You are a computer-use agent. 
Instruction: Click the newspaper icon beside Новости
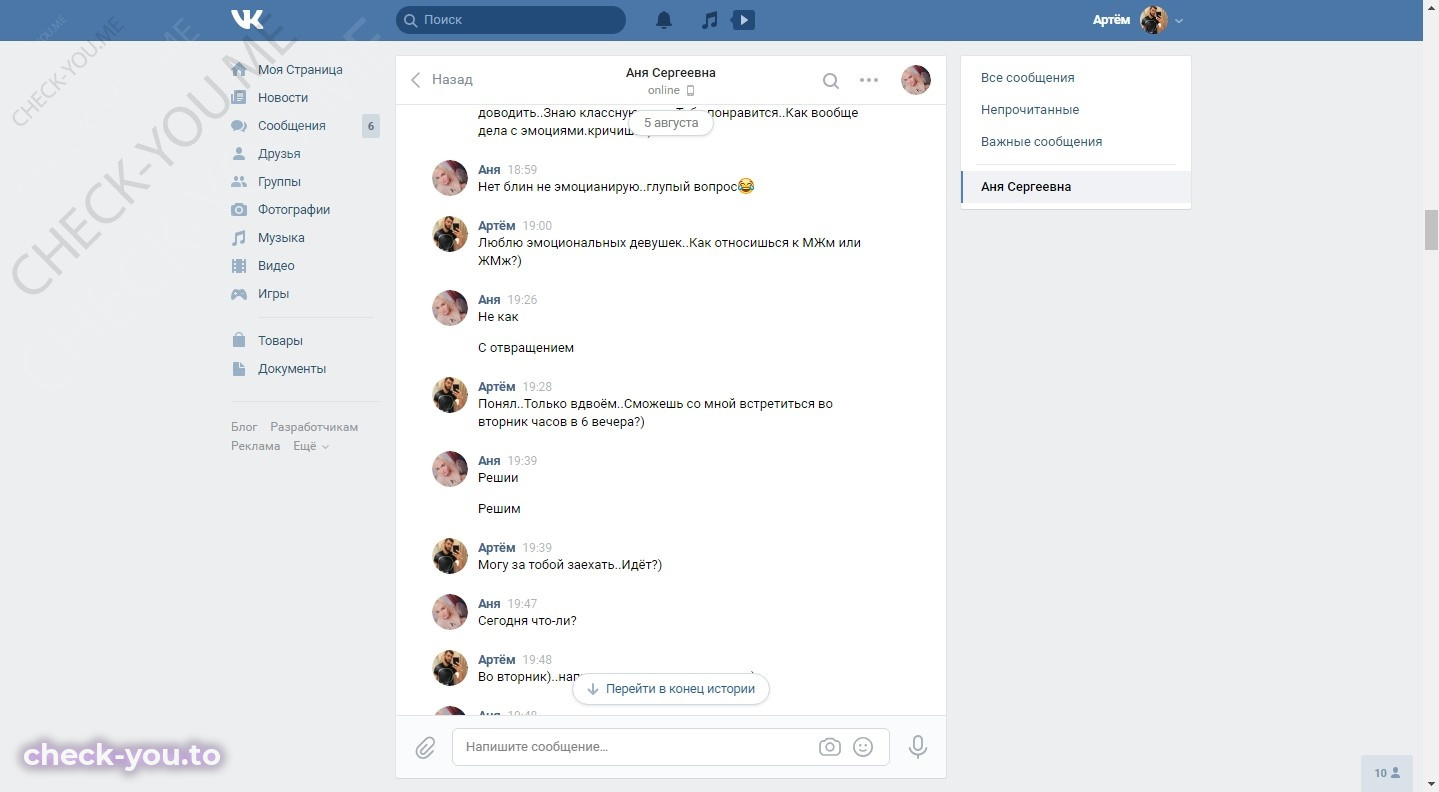(239, 98)
